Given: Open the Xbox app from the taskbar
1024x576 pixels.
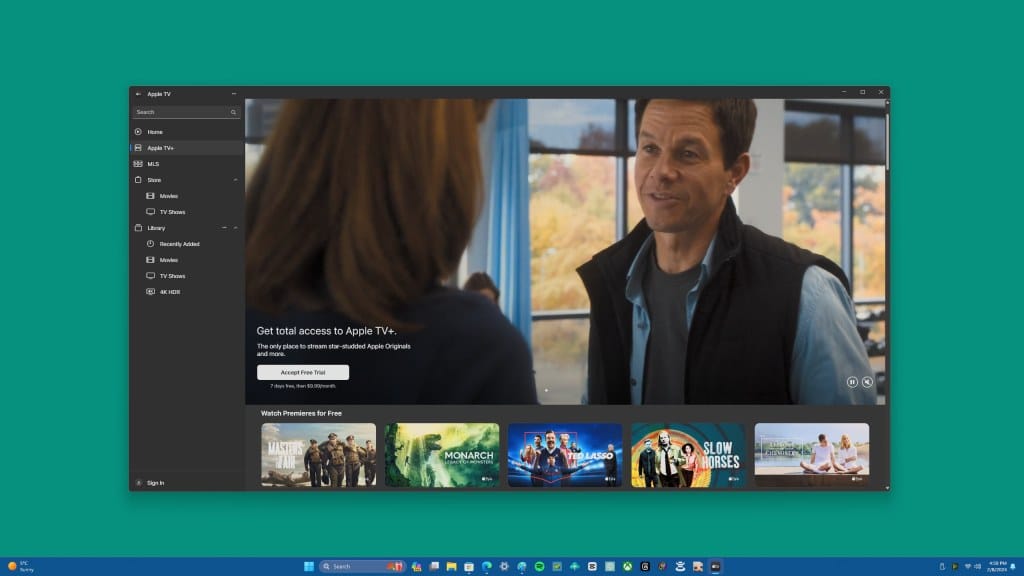Looking at the screenshot, I should coord(628,566).
